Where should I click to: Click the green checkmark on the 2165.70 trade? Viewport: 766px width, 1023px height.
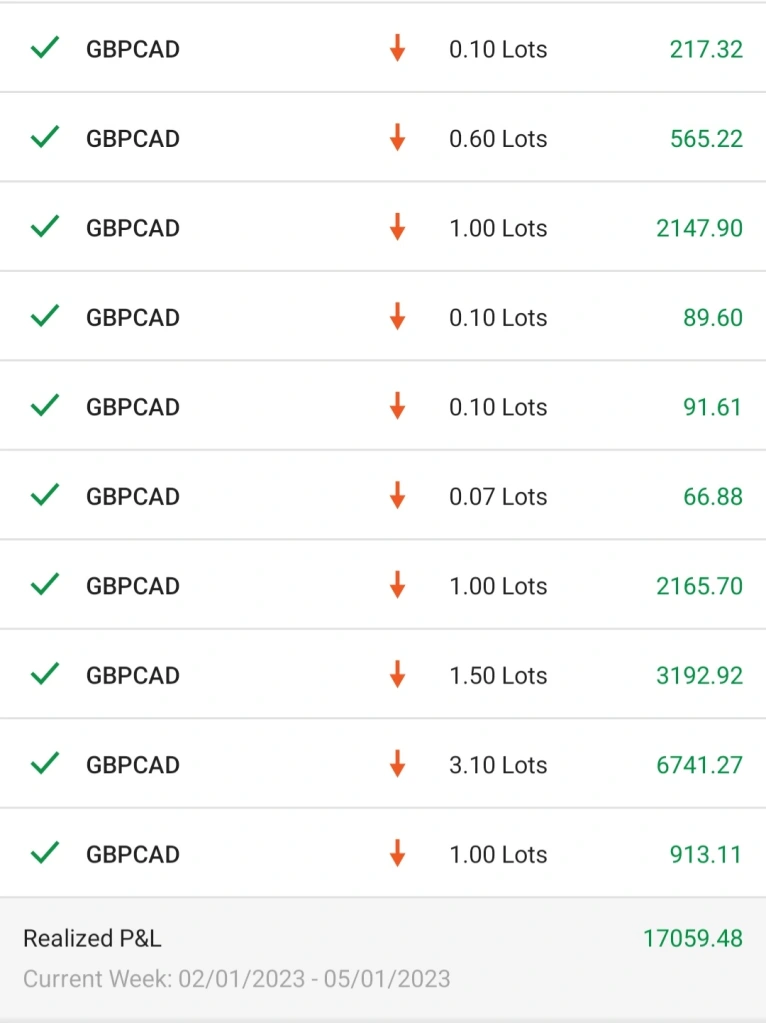(x=45, y=584)
